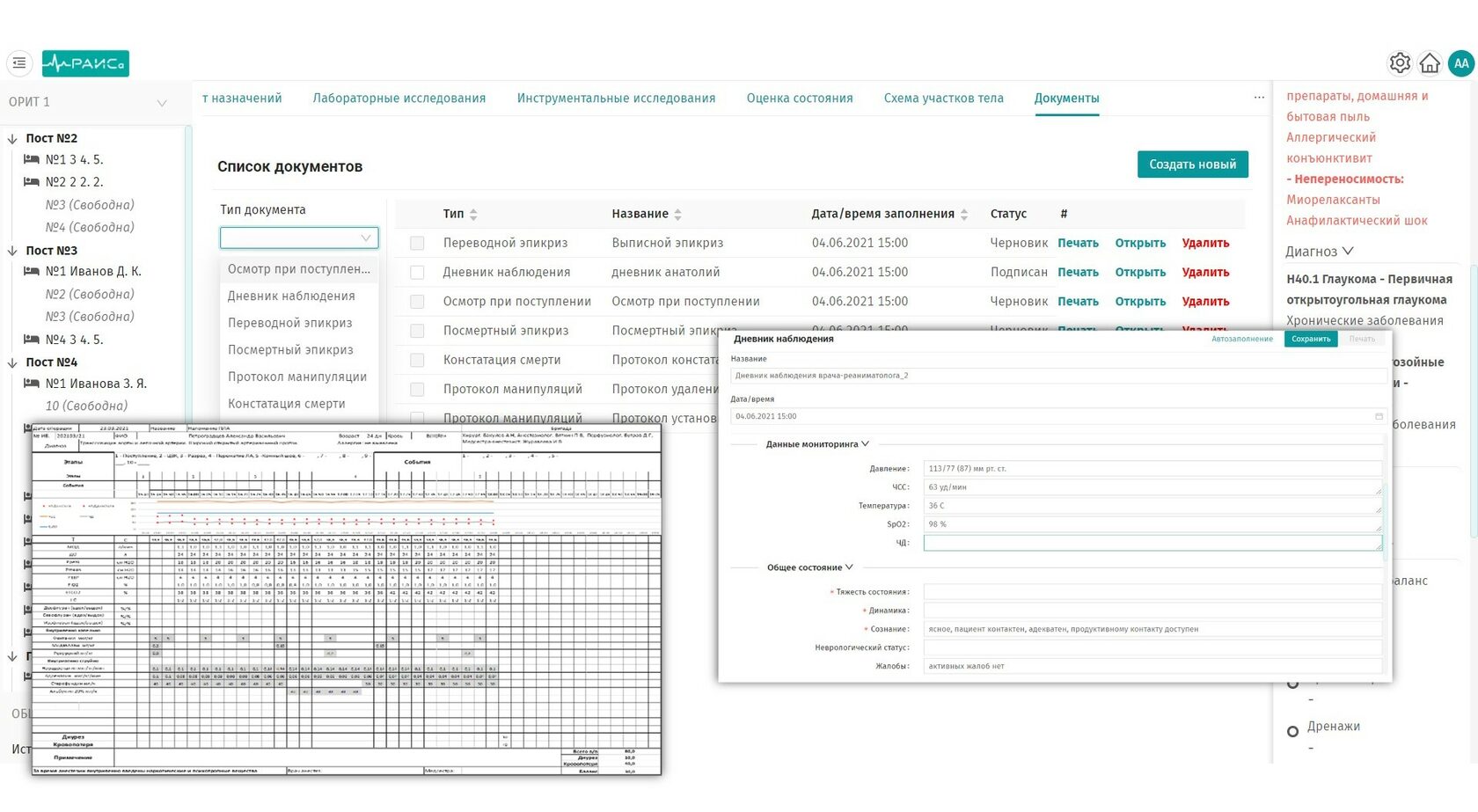Select free bed №3 (Свободна) in Пост №2

click(x=90, y=205)
